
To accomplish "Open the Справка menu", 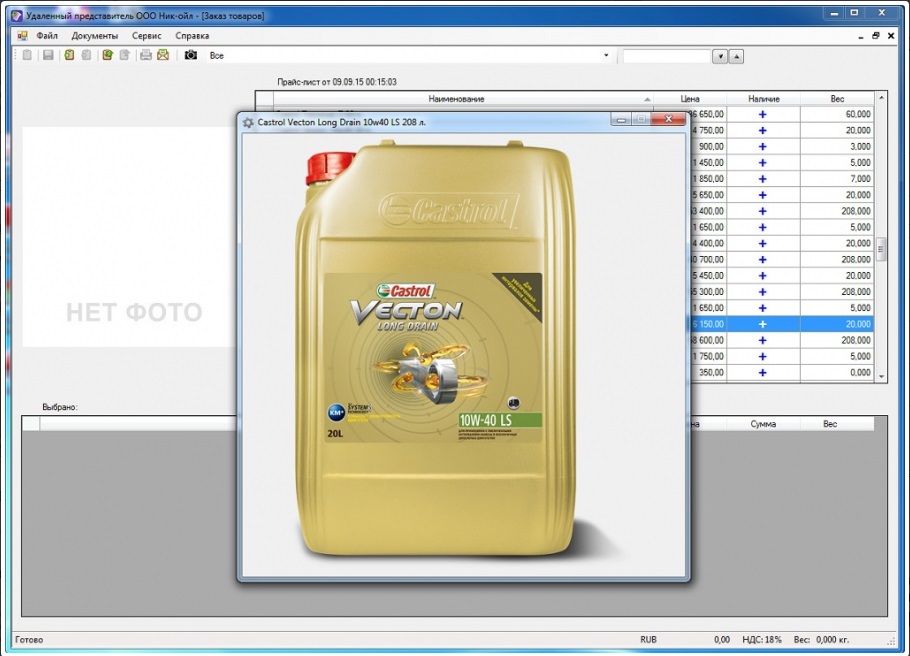I will 192,36.
